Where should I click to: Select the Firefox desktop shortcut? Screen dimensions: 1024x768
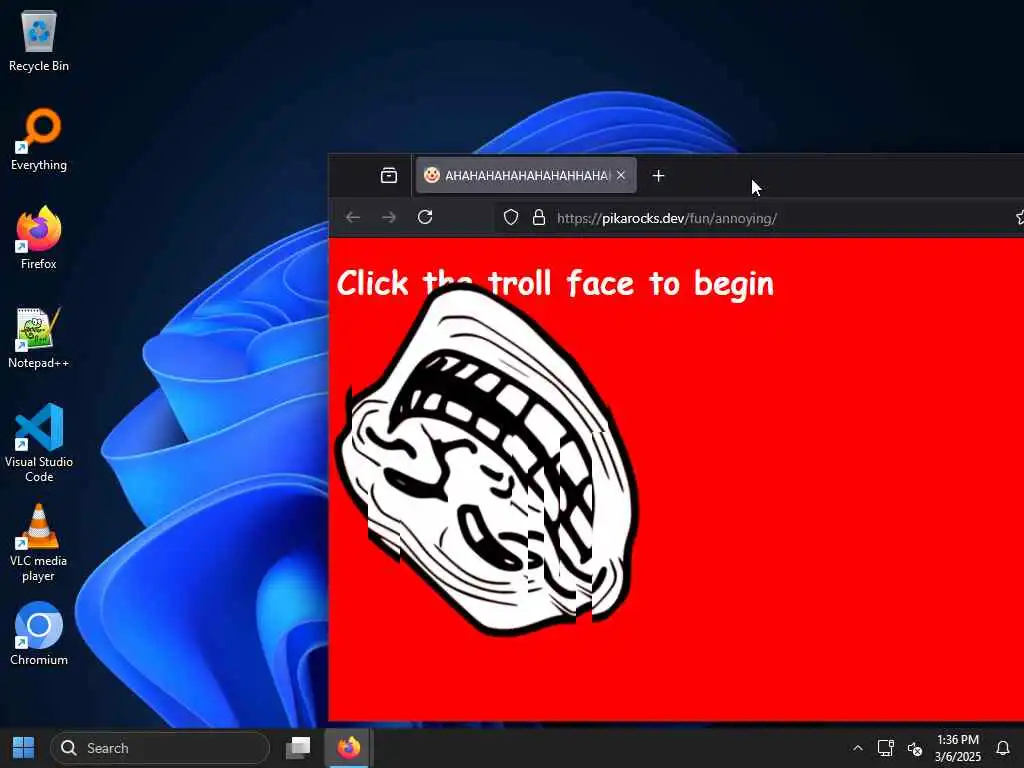(39, 238)
